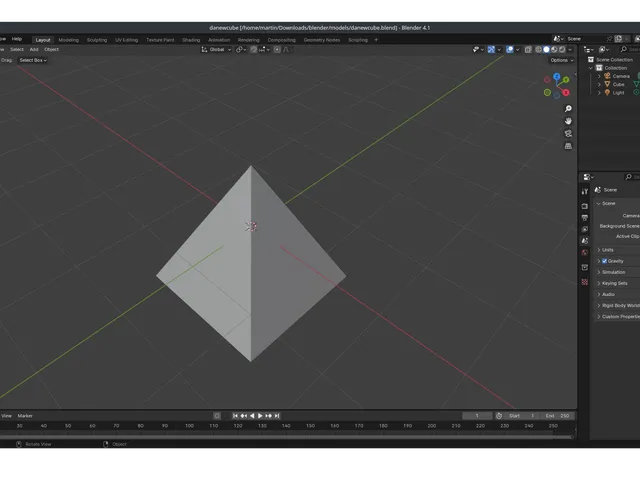Open the Global transform orientation dropdown
Image resolution: width=640 pixels, height=480 pixels.
point(216,49)
